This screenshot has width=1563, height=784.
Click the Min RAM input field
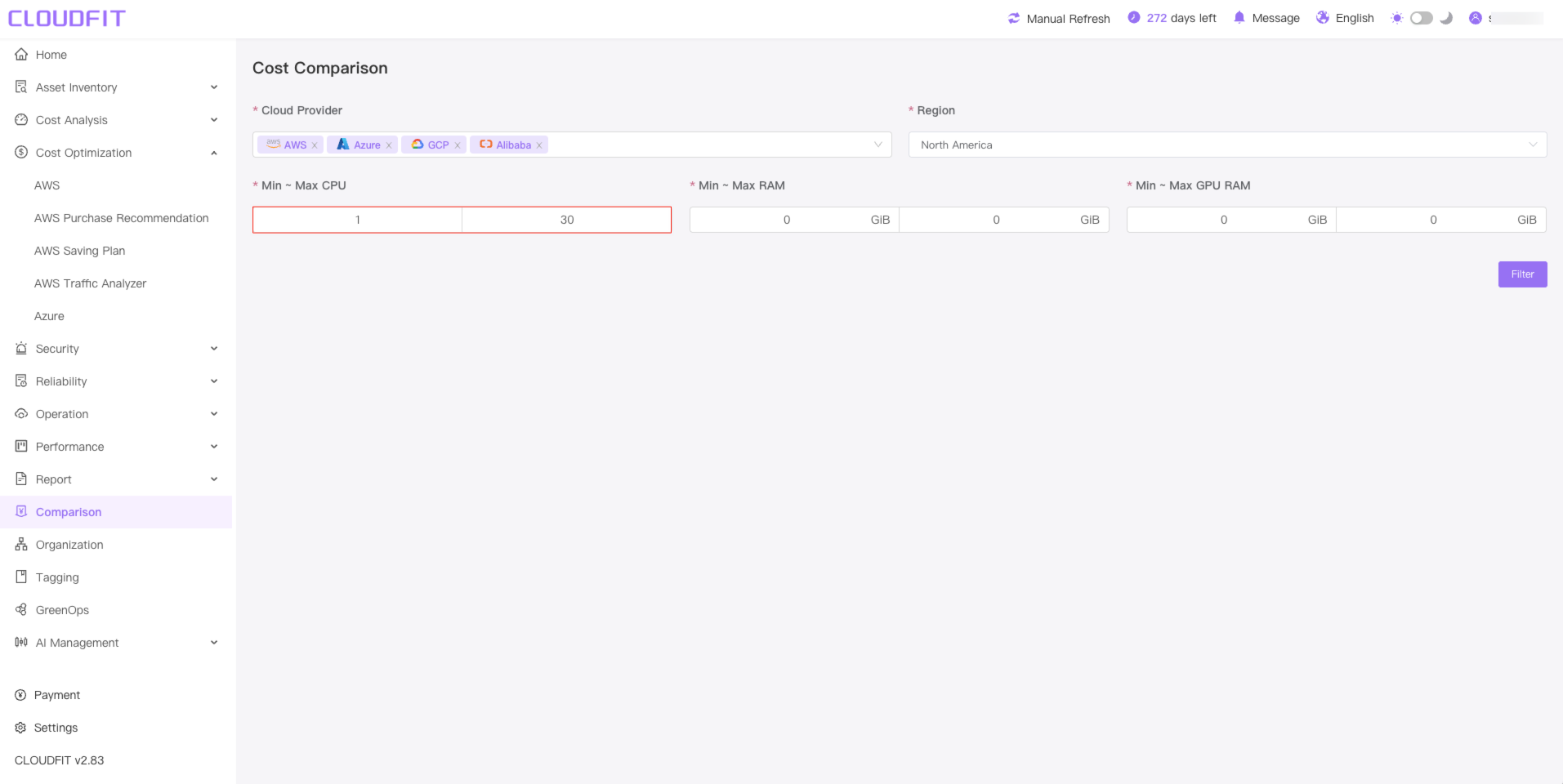(x=794, y=220)
